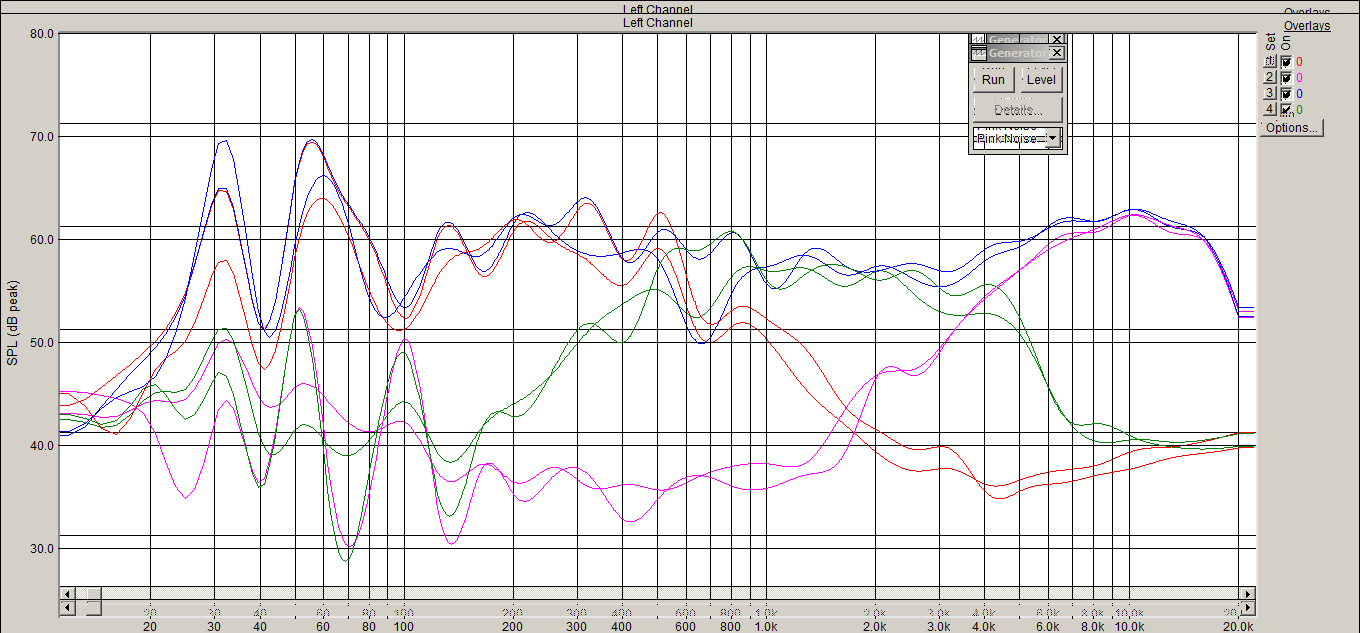Click the 20.0k frequency axis label
This screenshot has width=1360, height=633.
click(1238, 626)
